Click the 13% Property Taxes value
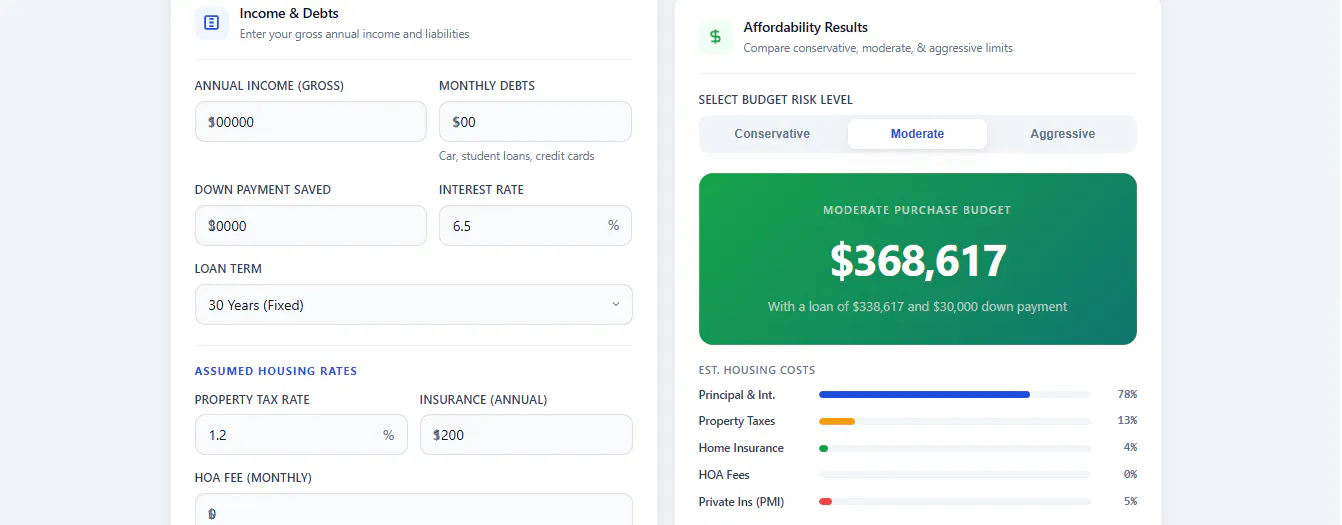 1127,421
